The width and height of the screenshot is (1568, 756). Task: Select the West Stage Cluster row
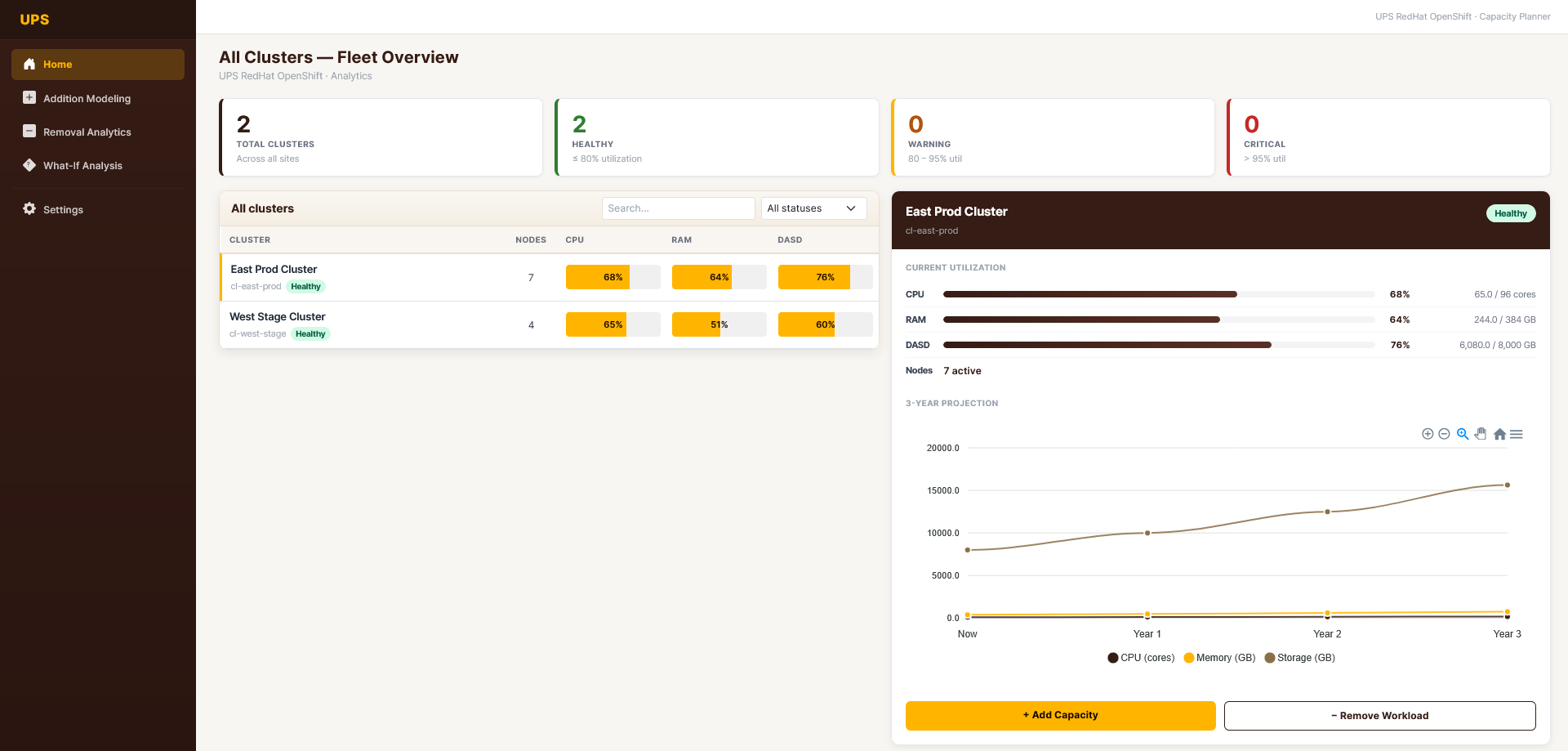[x=549, y=325]
